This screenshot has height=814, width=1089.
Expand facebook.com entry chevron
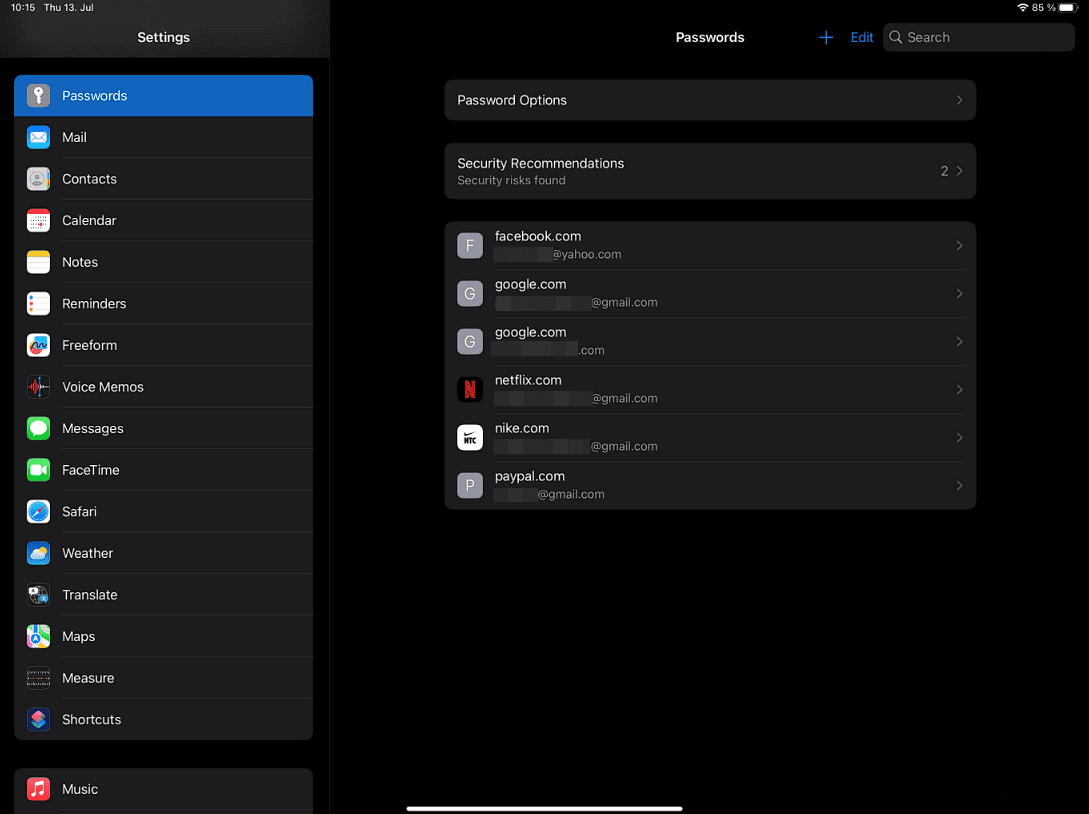tap(959, 246)
